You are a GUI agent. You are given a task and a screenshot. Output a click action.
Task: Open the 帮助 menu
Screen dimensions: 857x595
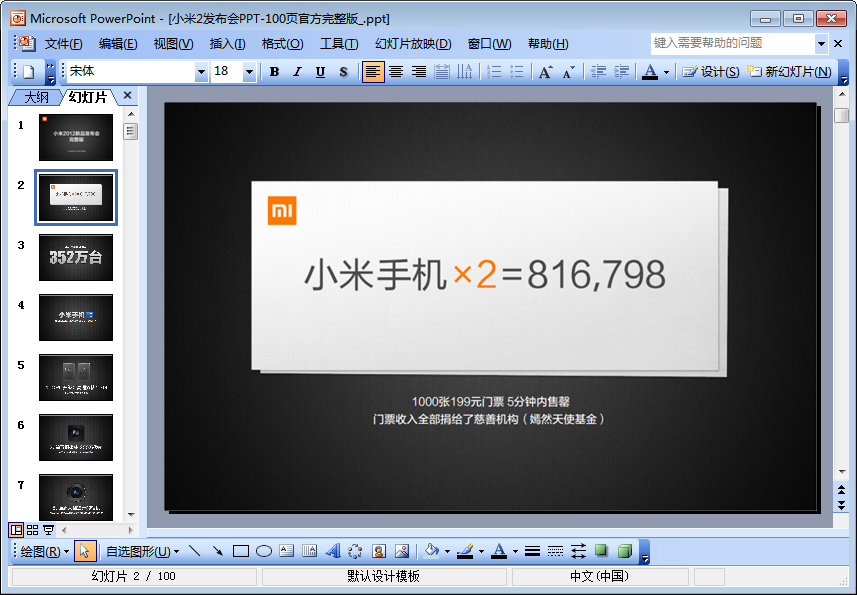click(x=548, y=44)
